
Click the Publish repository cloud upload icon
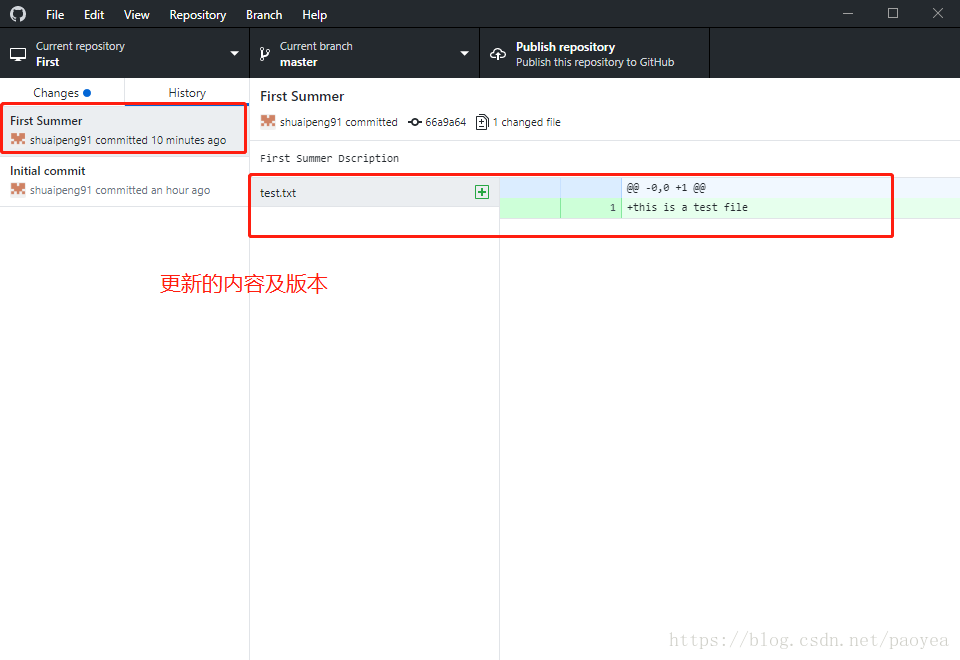(498, 54)
